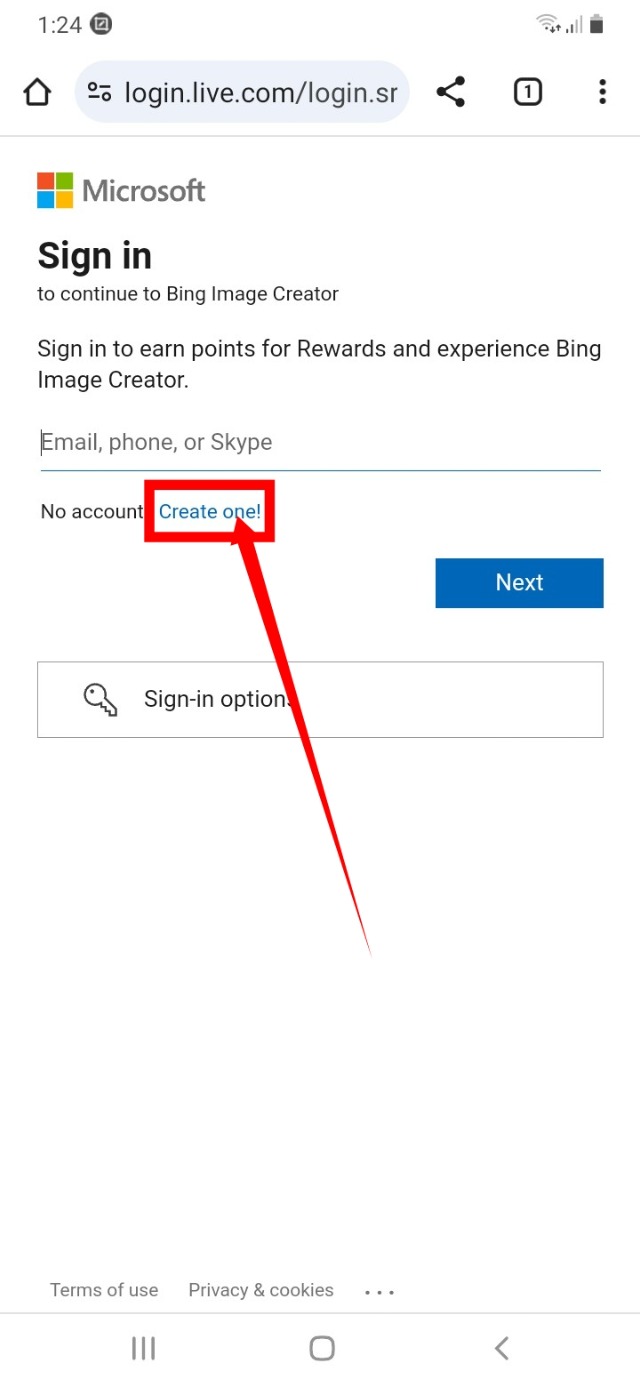Focus the Email, phone, or Skype field
The height and width of the screenshot is (1387, 640).
click(320, 443)
